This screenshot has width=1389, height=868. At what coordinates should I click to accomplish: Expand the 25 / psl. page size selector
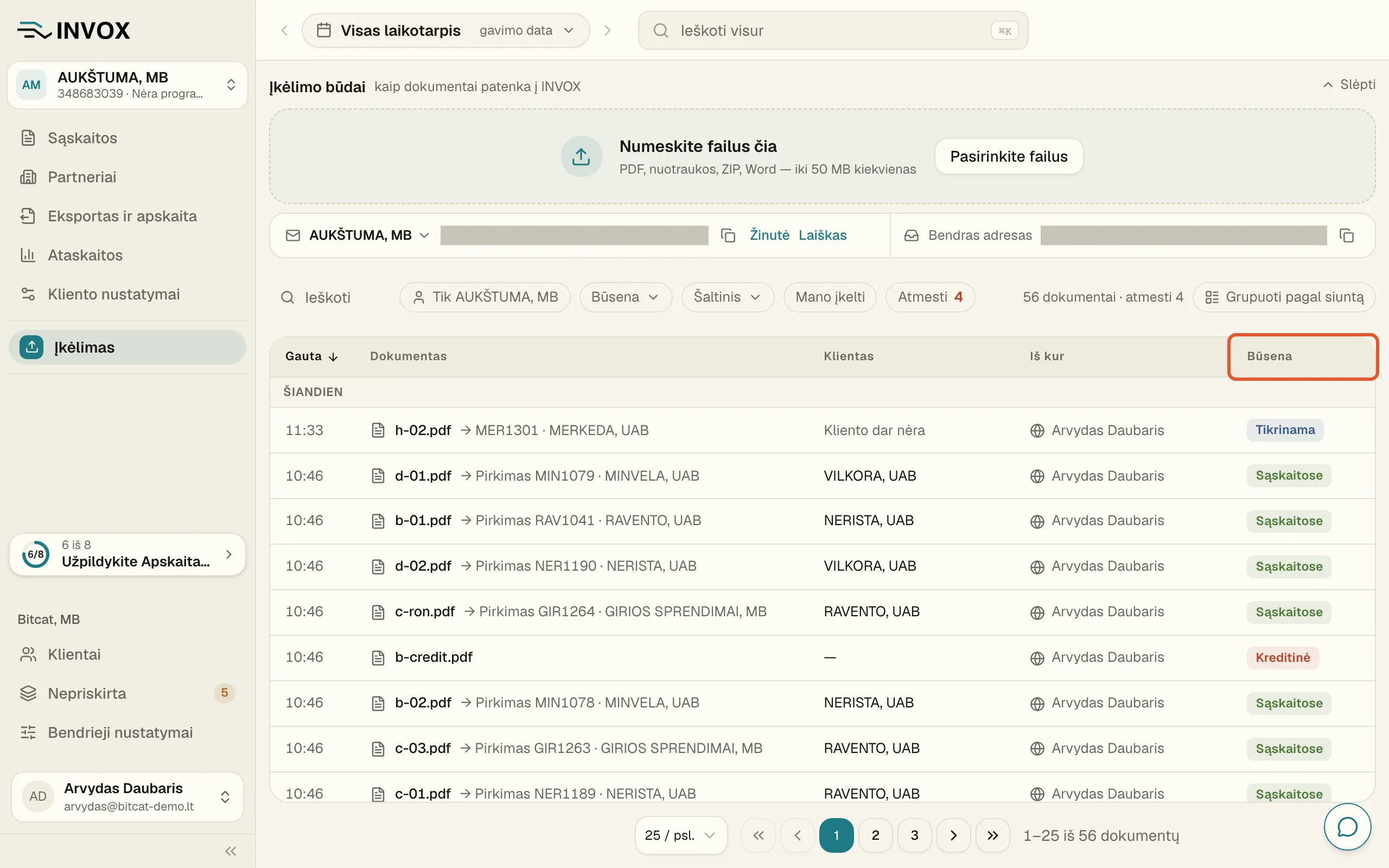681,835
